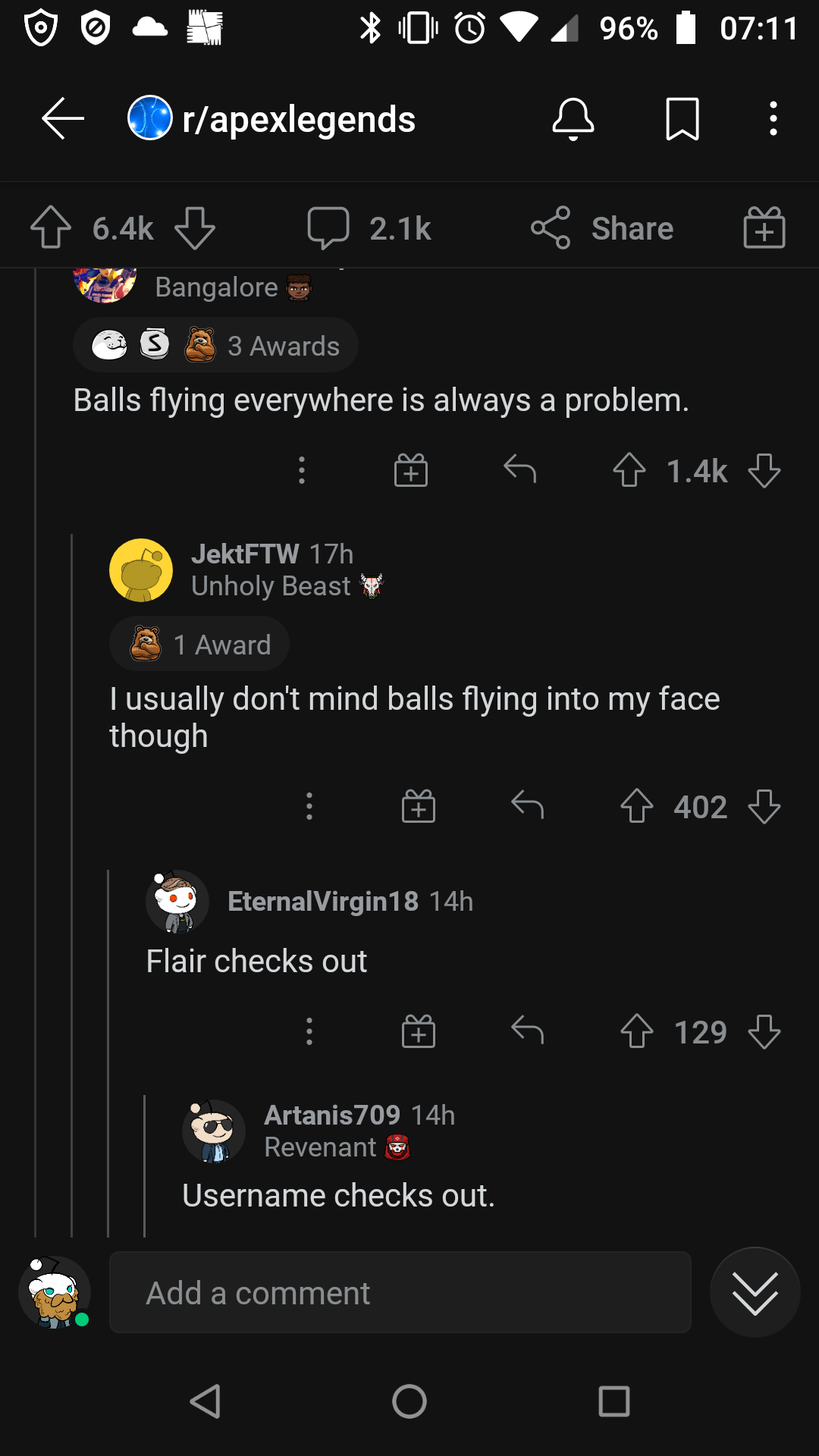Upvote EternalVirgin18's comment
This screenshot has height=1456, width=819.
(x=636, y=1031)
